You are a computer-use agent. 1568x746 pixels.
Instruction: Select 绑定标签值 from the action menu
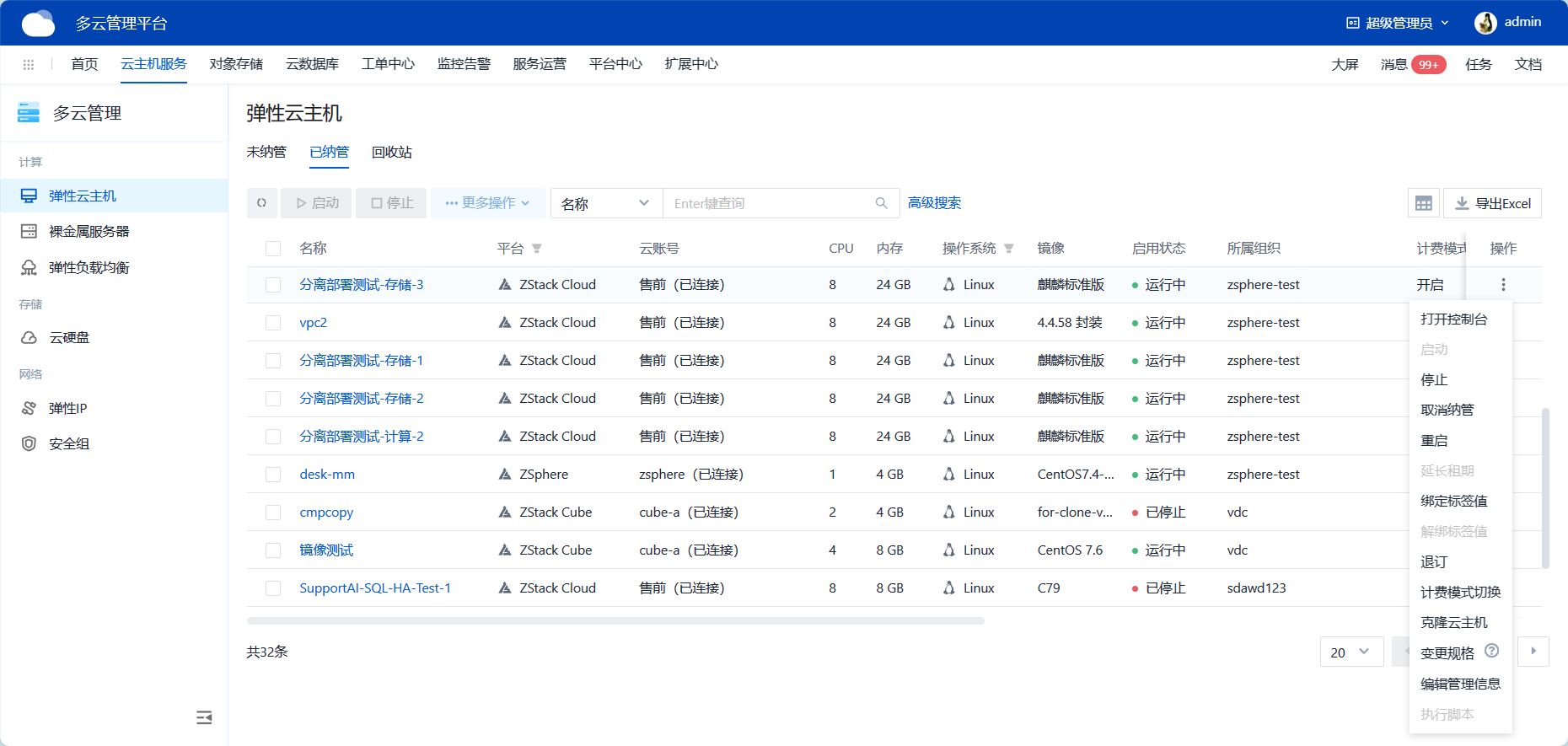(1460, 502)
